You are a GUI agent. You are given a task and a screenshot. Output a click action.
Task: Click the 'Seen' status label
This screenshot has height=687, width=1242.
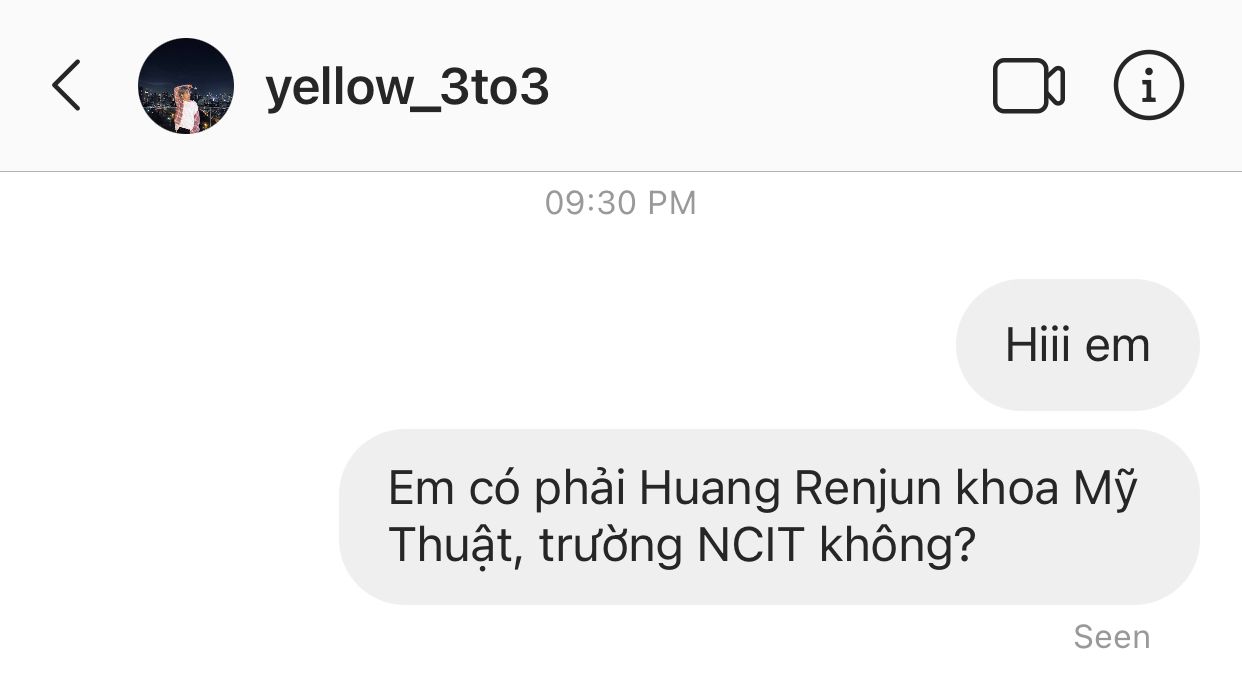pyautogui.click(x=1111, y=637)
